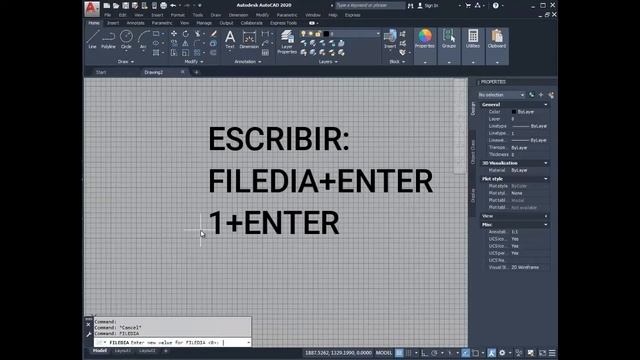640x360 pixels.
Task: Open the File menu
Action: [x=108, y=15]
